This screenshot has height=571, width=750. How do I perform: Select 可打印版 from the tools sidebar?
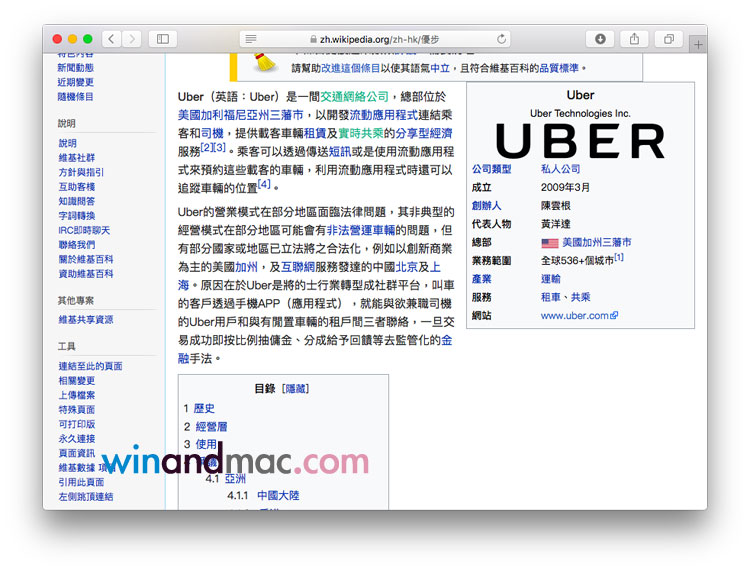click(76, 424)
